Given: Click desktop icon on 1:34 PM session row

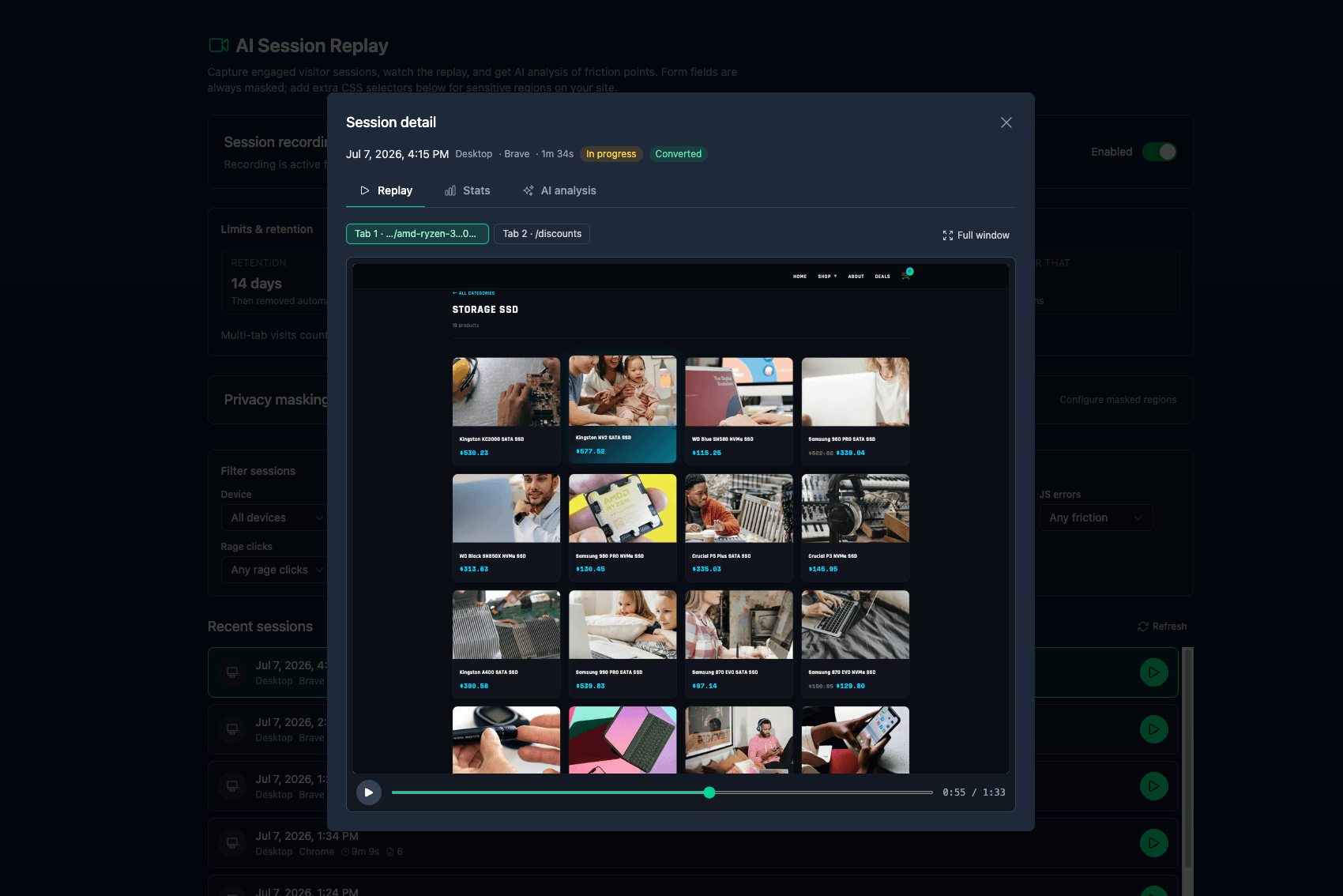Looking at the screenshot, I should click(232, 843).
